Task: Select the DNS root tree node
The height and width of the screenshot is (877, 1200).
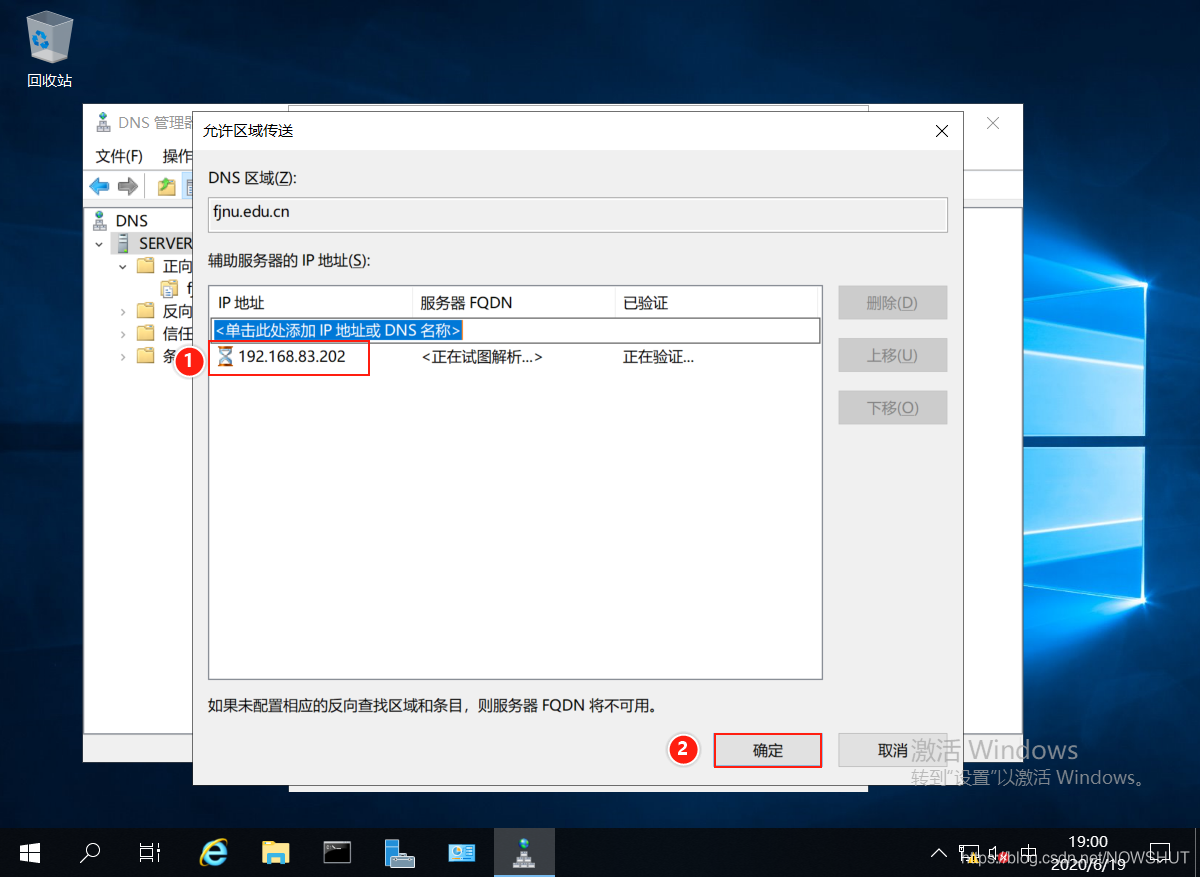Action: (x=131, y=221)
